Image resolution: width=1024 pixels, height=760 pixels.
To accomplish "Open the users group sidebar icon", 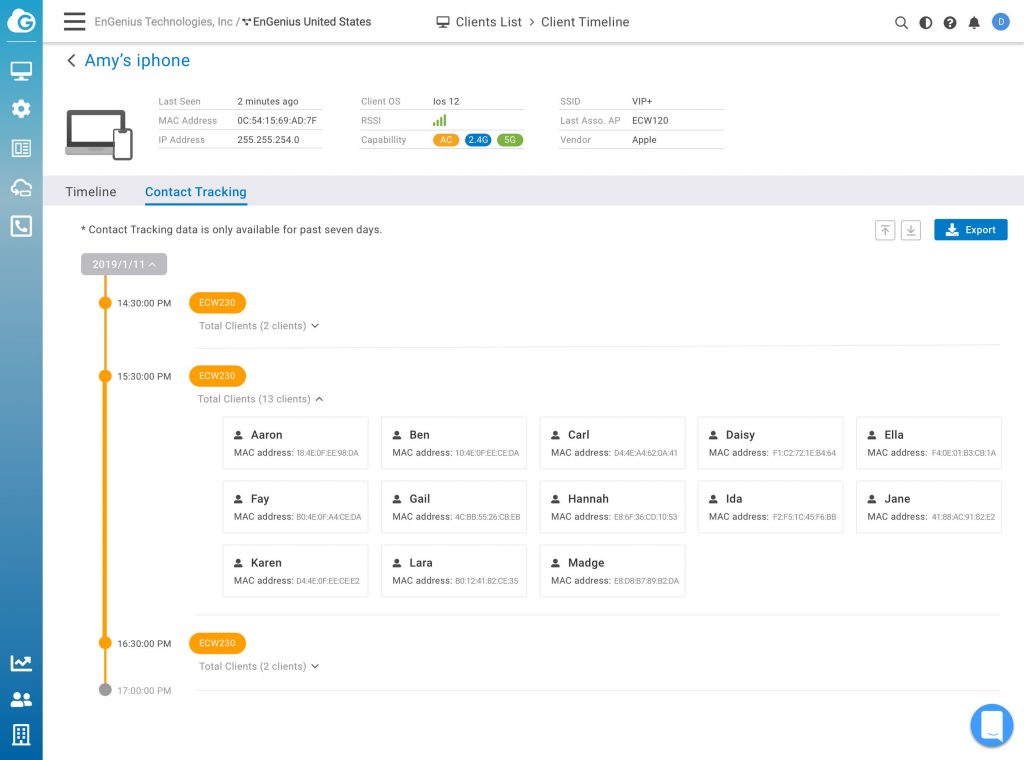I will 21,700.
